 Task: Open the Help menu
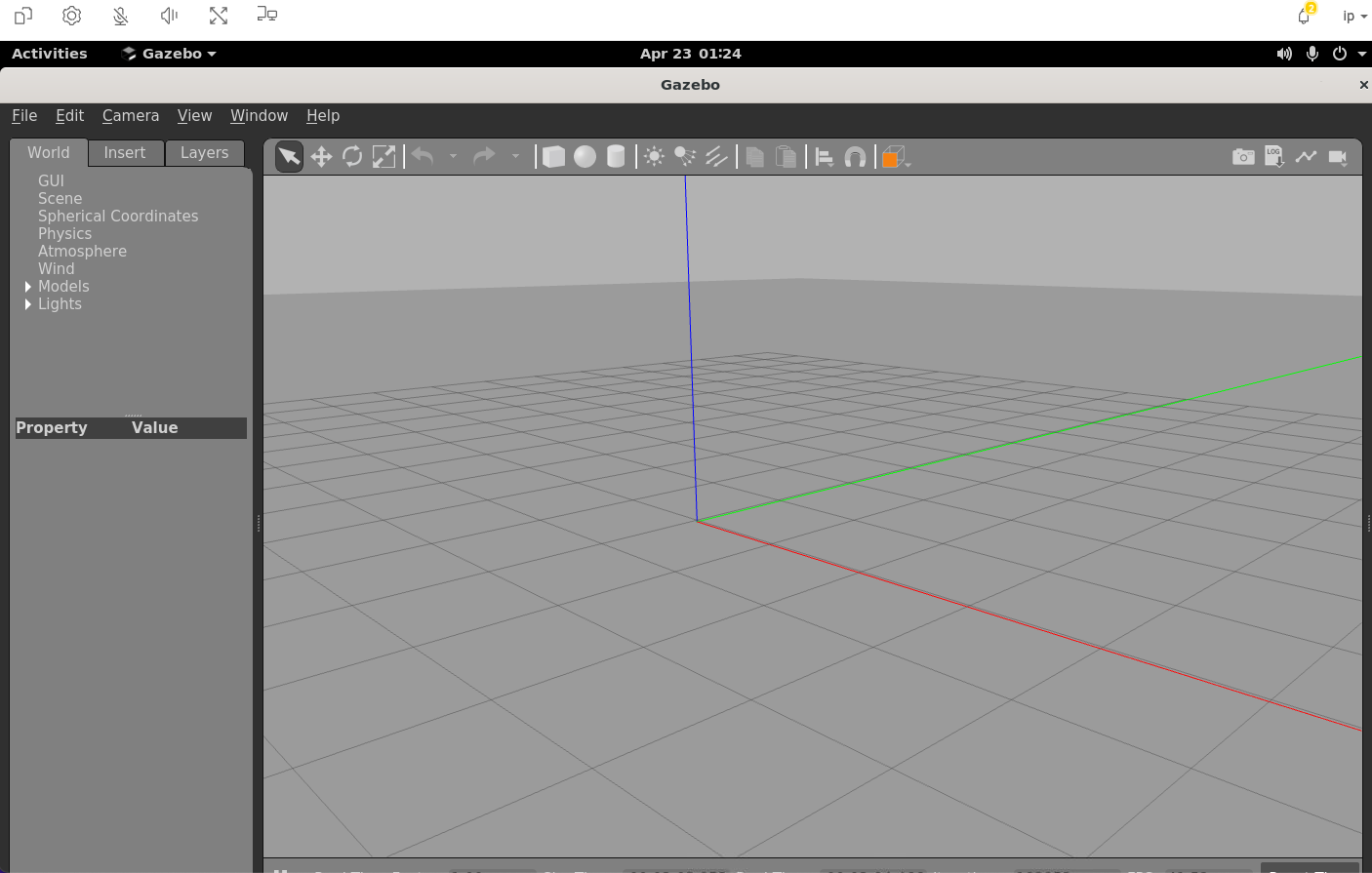click(323, 116)
